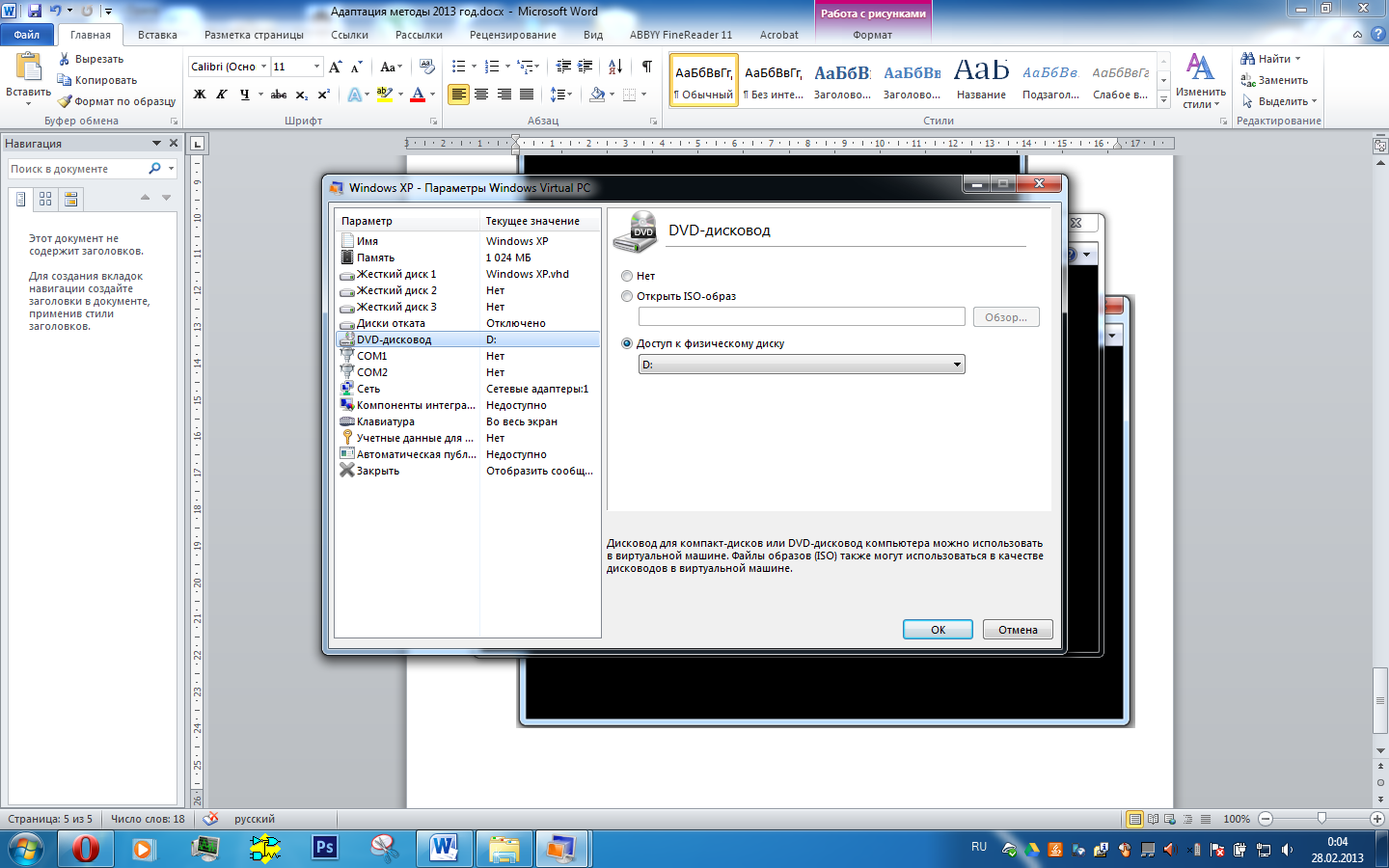Click Изменить стили button

pos(1200,81)
